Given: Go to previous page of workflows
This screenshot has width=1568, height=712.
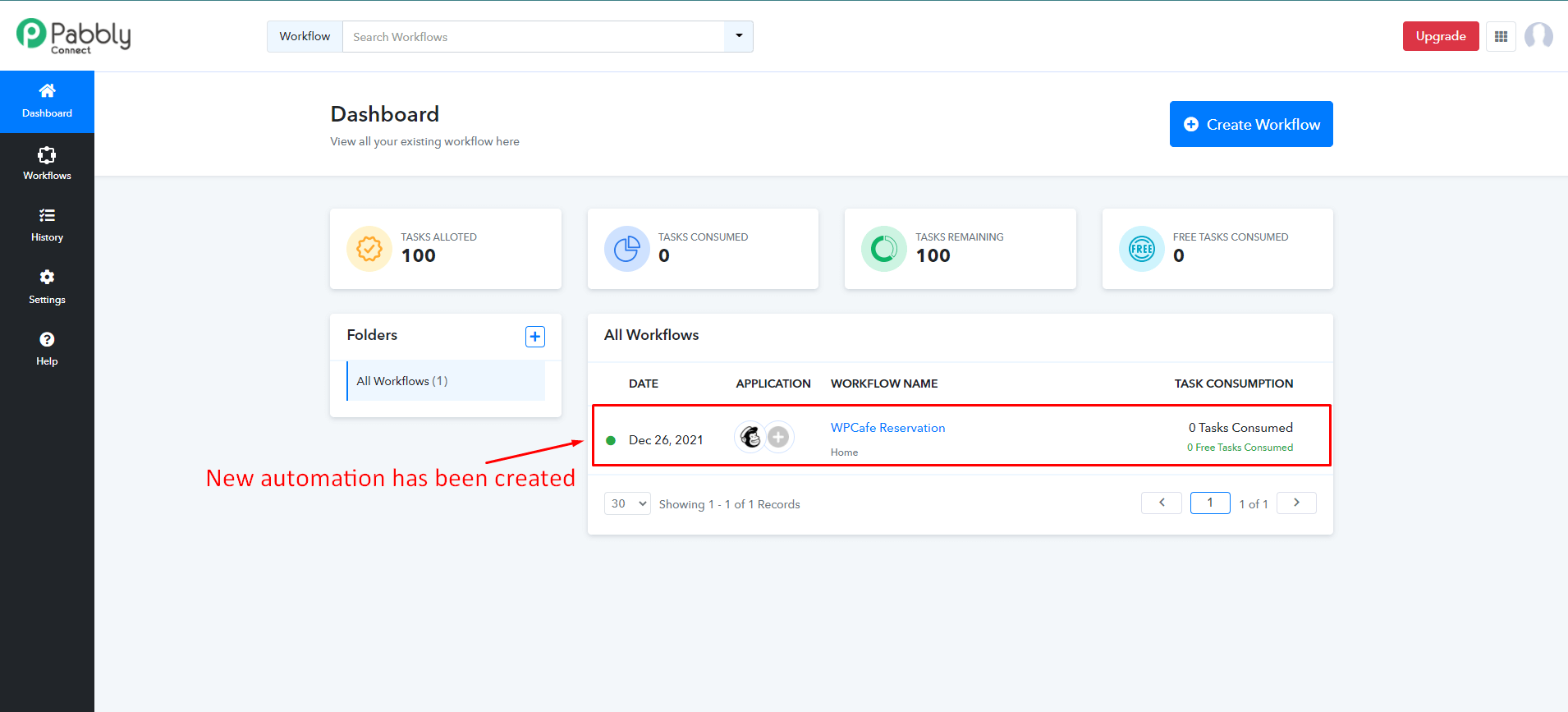Looking at the screenshot, I should [x=1162, y=503].
